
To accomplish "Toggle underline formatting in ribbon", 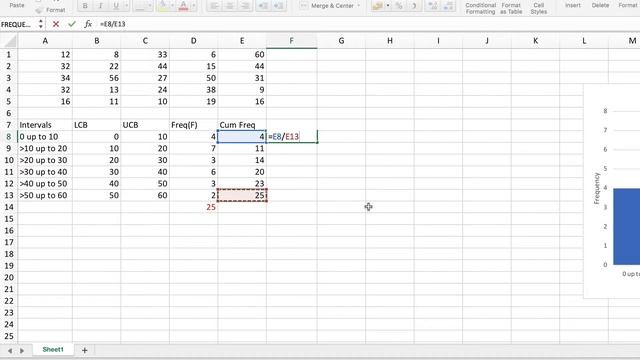I will (x=116, y=6).
